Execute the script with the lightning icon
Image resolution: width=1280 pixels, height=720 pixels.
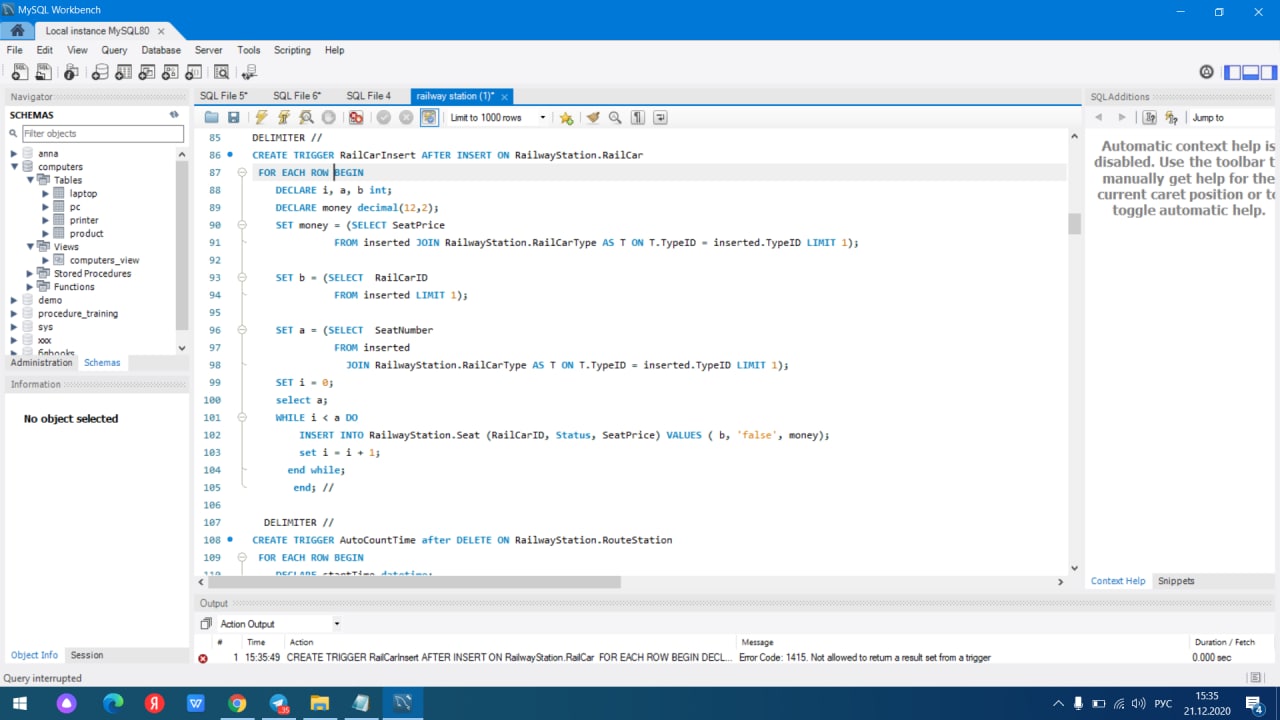pos(262,118)
